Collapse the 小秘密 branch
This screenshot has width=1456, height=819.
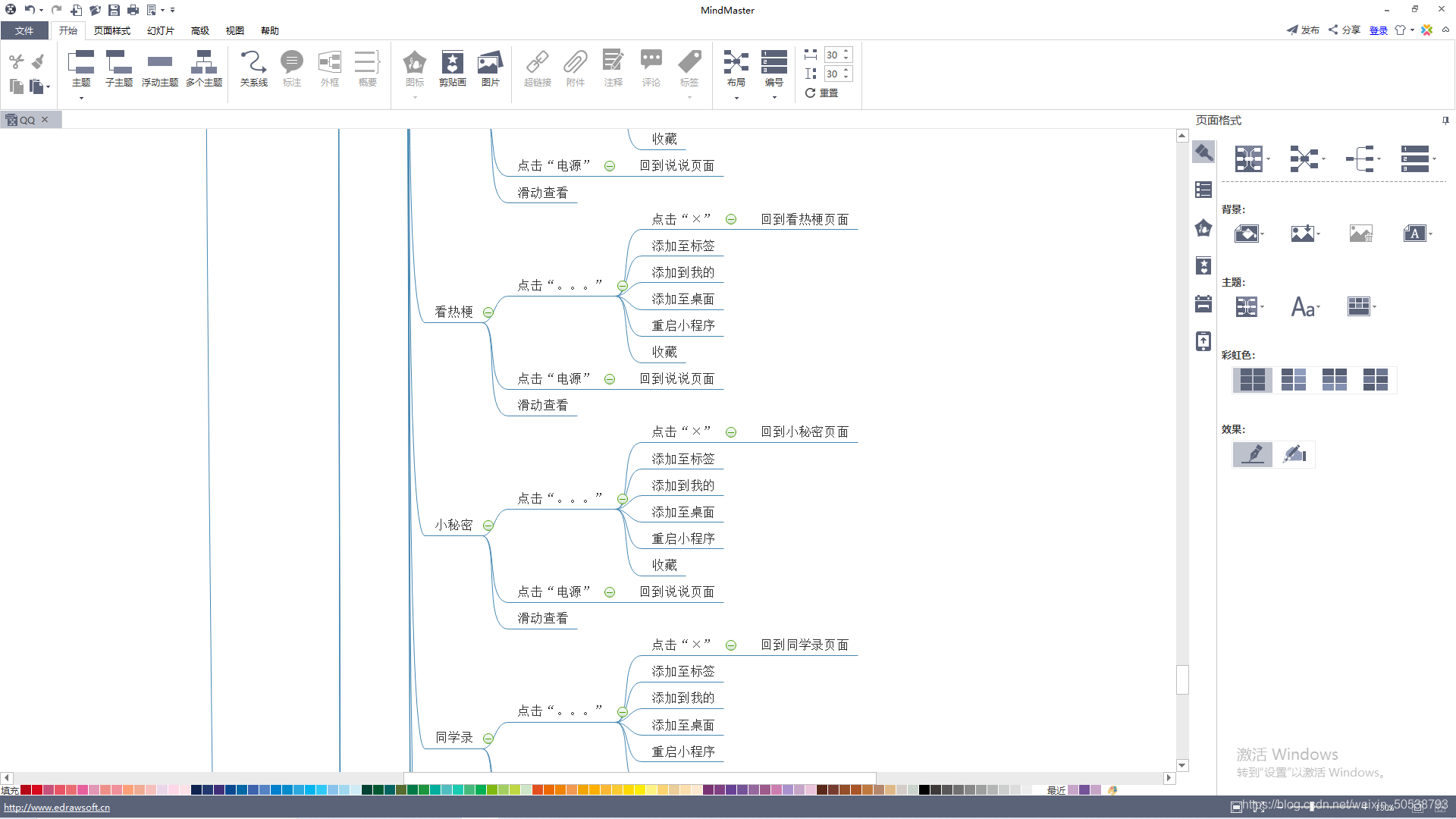tap(488, 526)
